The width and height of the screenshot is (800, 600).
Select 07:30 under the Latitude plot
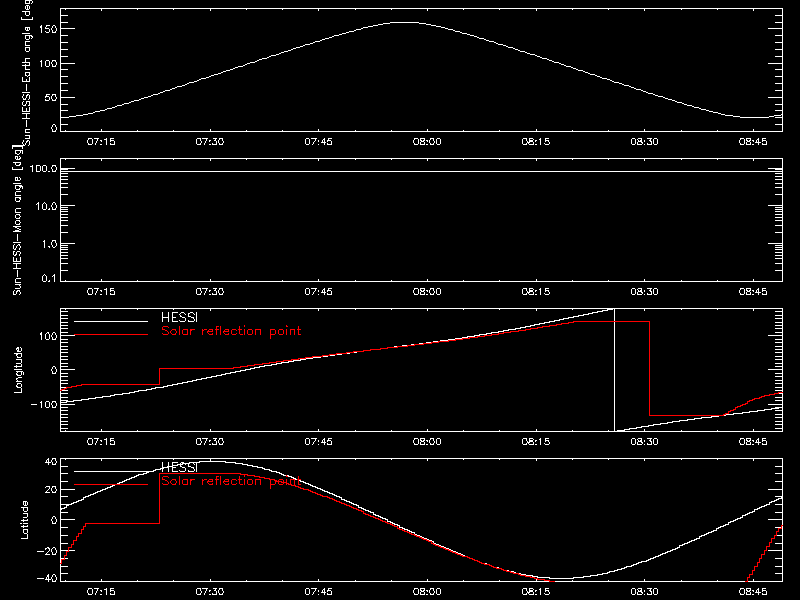[210, 592]
